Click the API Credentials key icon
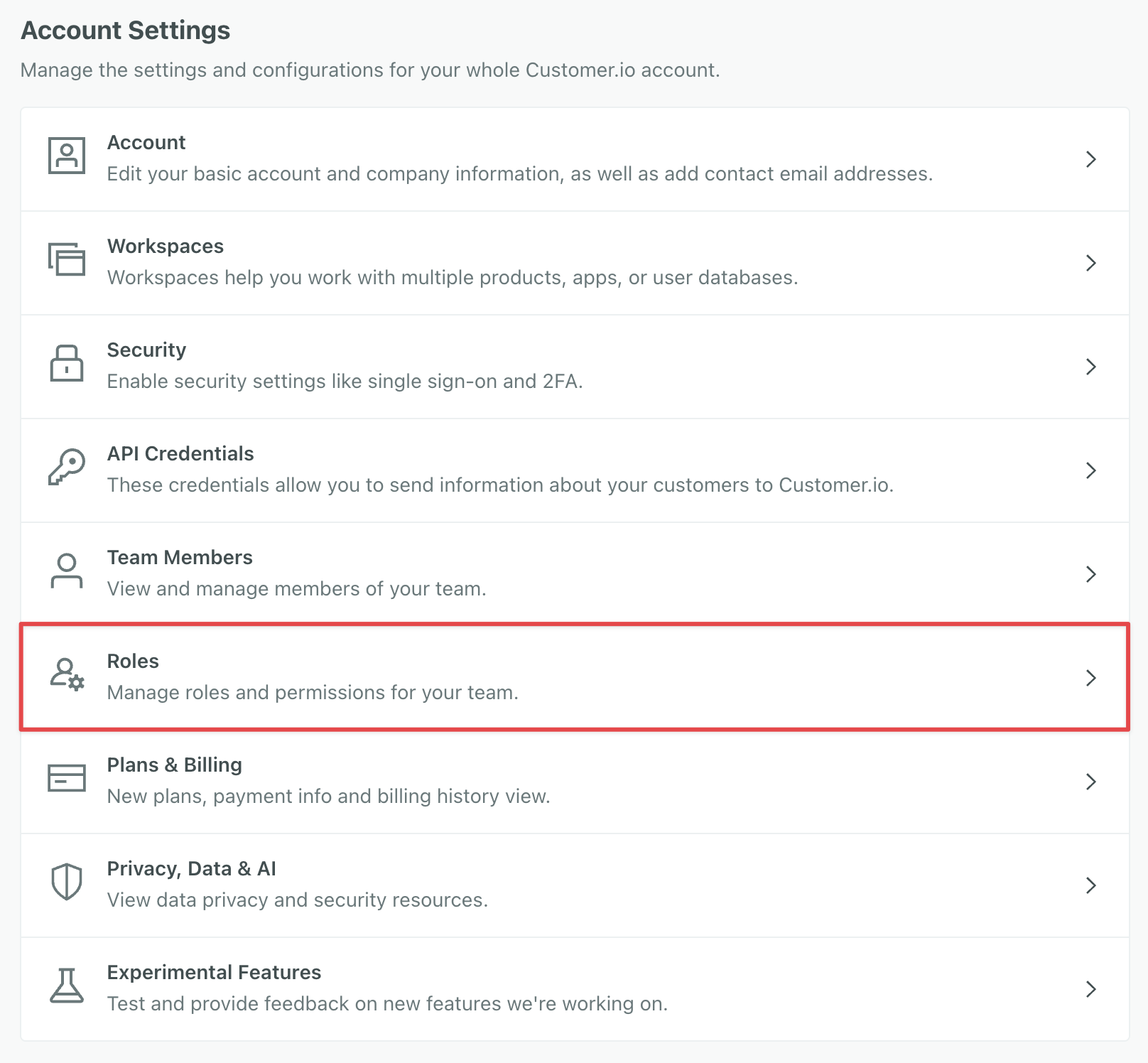Image resolution: width=1148 pixels, height=1063 pixels. (x=66, y=469)
